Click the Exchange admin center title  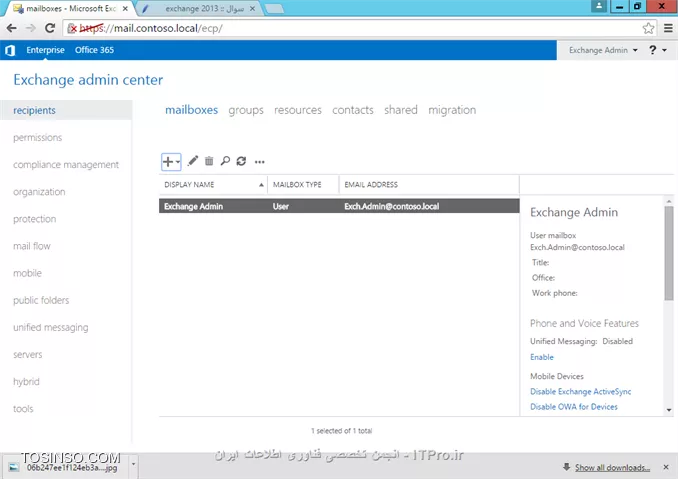click(88, 80)
